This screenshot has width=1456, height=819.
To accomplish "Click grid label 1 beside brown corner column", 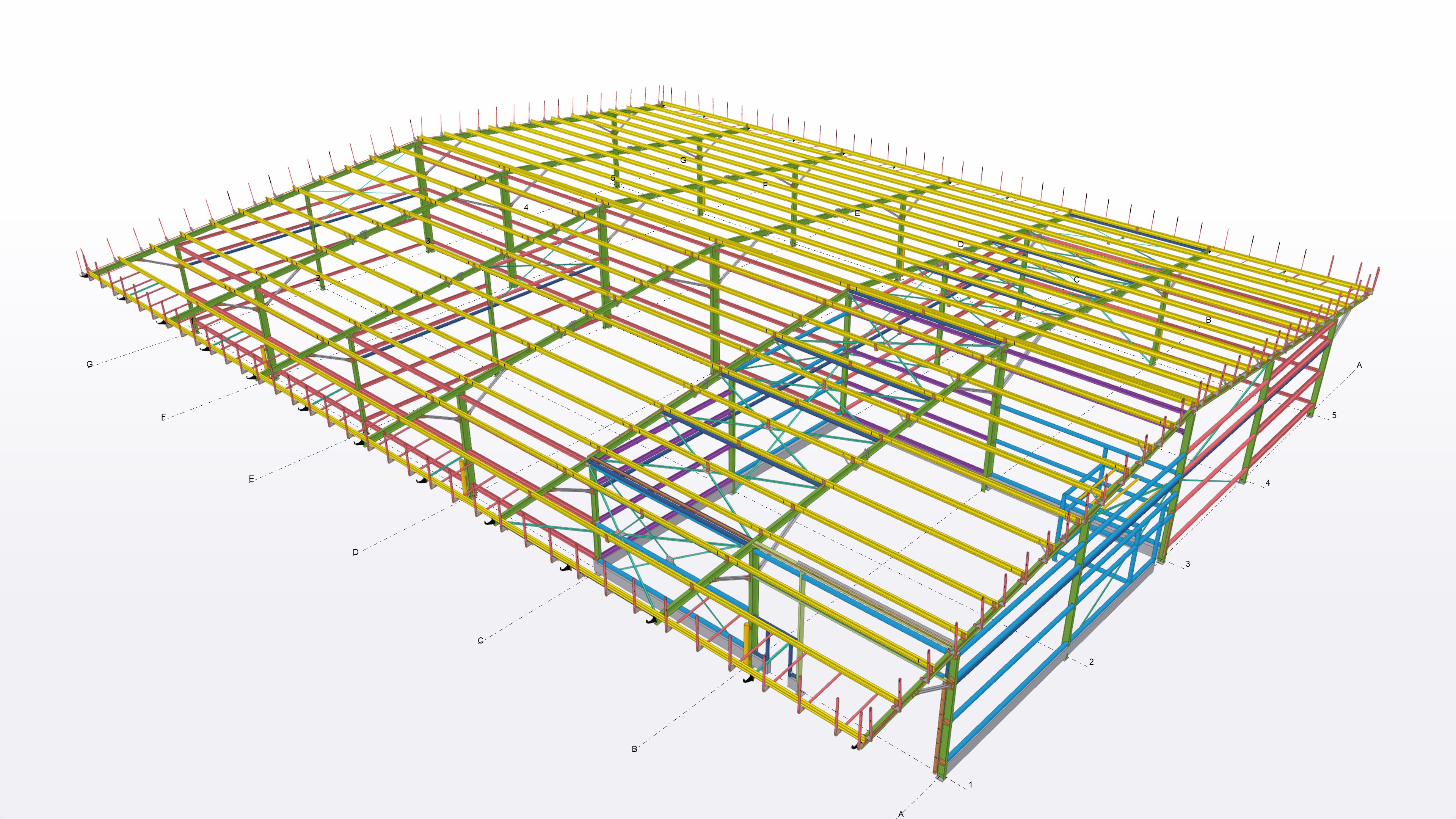I will [971, 784].
